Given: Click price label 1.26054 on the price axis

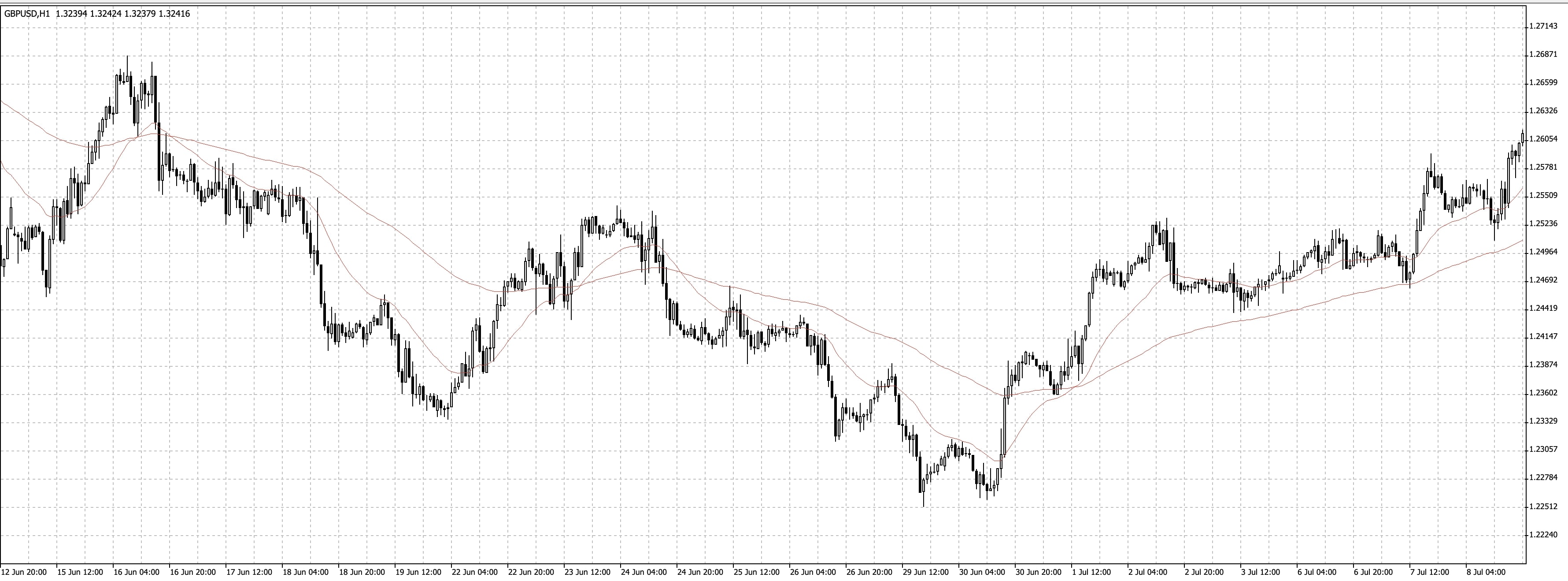Looking at the screenshot, I should [1544, 139].
